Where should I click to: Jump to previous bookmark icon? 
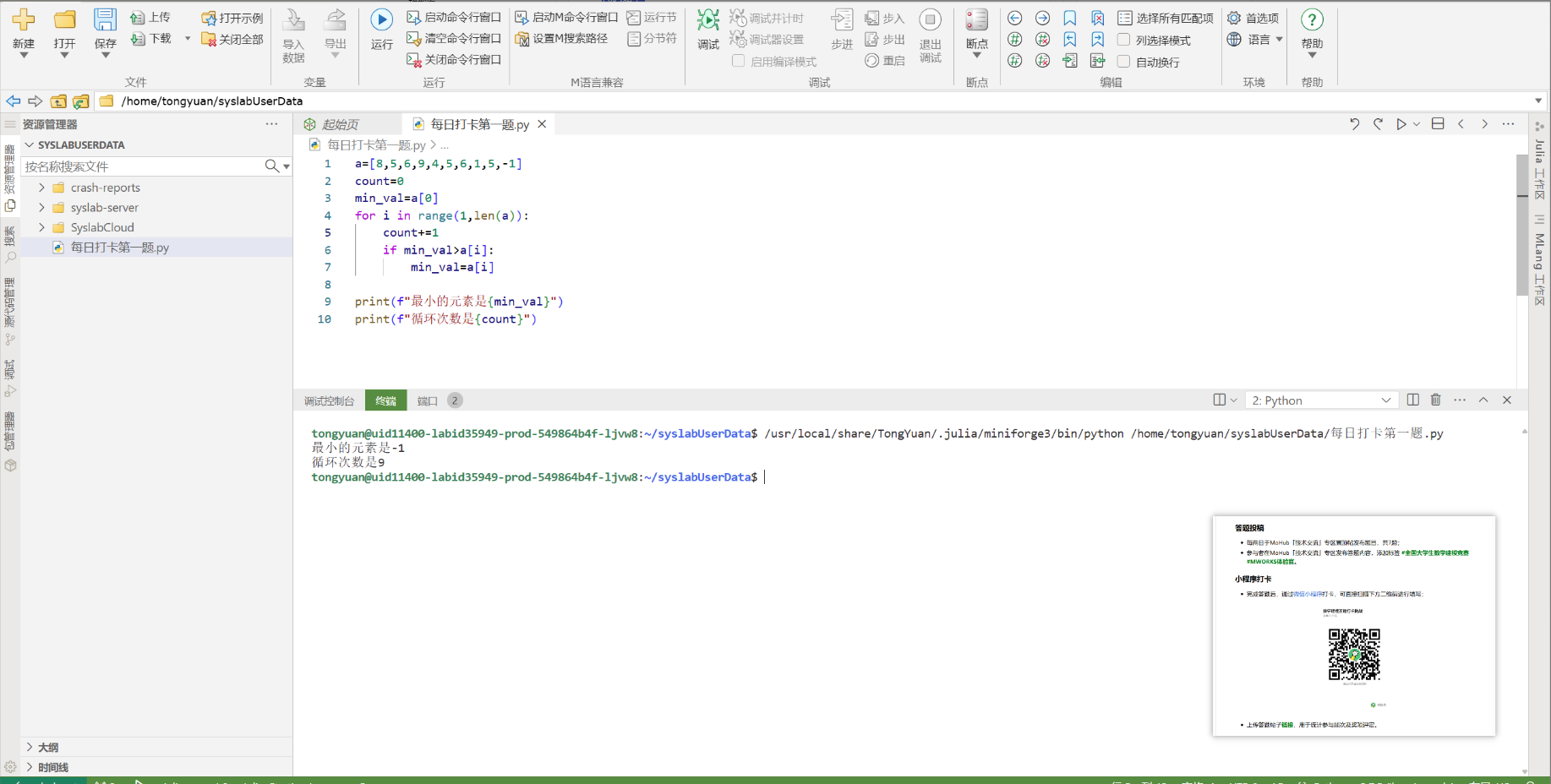pos(1070,39)
